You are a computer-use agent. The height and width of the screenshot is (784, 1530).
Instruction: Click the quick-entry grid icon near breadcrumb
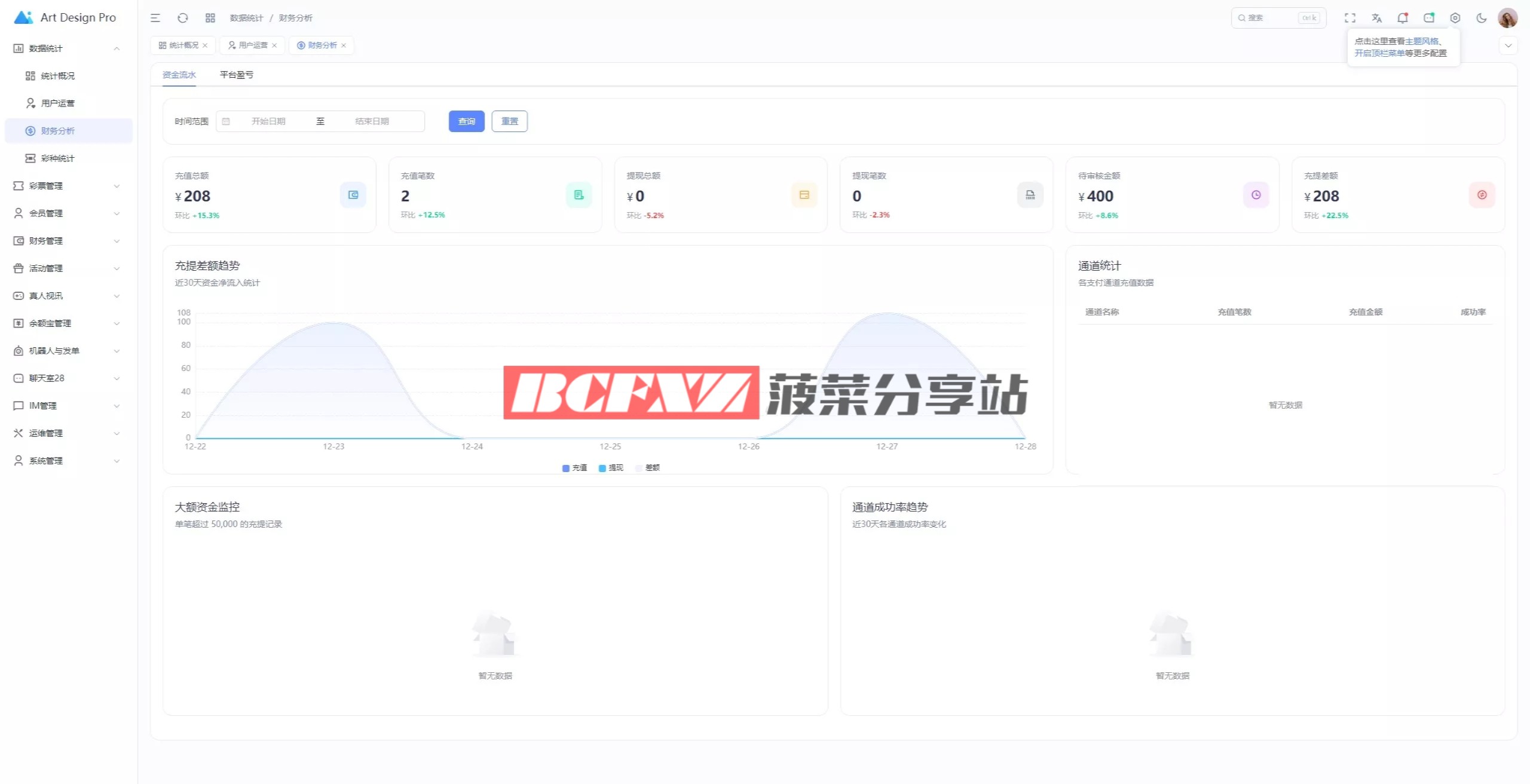click(210, 18)
